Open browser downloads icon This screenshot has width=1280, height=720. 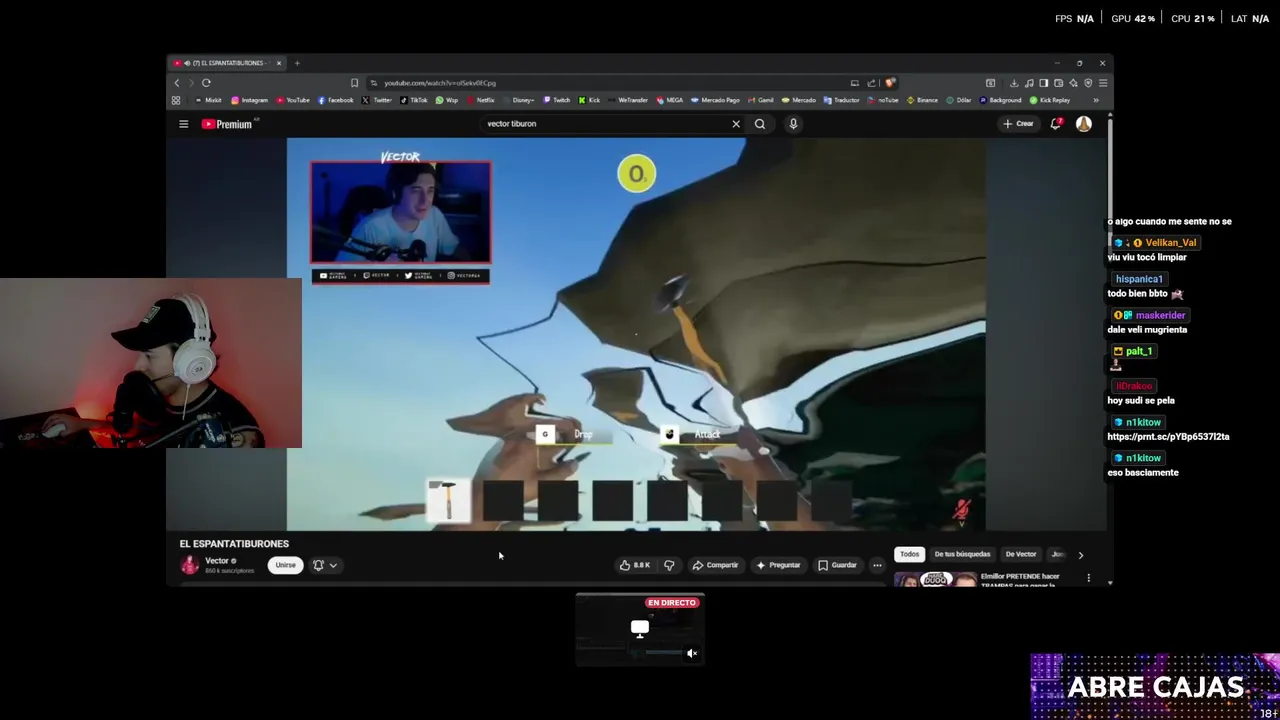1014,83
